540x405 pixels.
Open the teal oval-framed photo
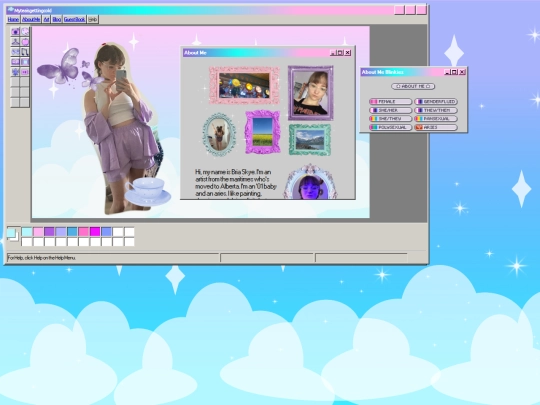(x=219, y=134)
